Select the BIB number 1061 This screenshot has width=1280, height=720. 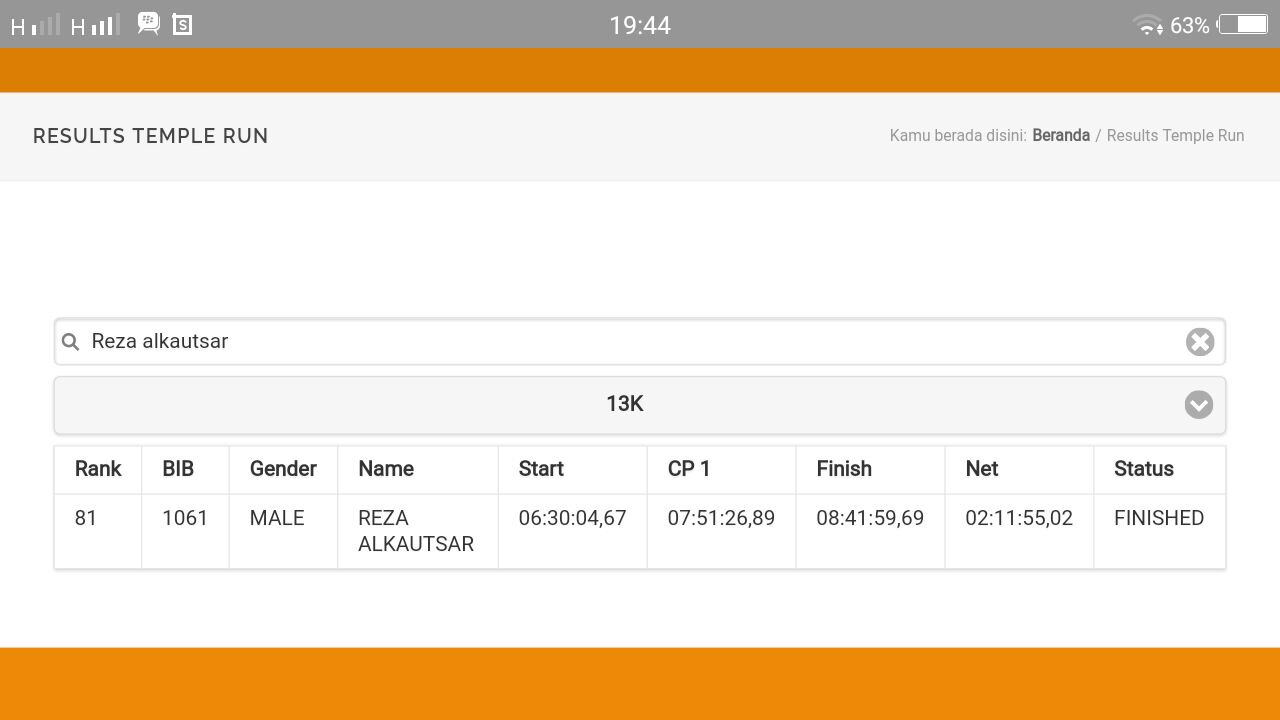pyautogui.click(x=185, y=518)
